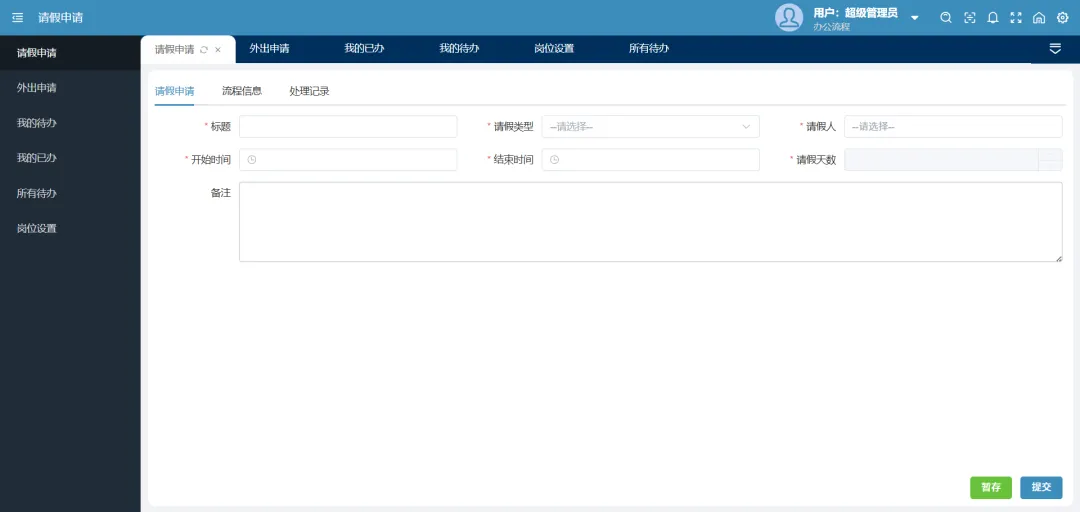Focus the 结束时间 input field
Image resolution: width=1080 pixels, height=512 pixels.
pos(650,160)
